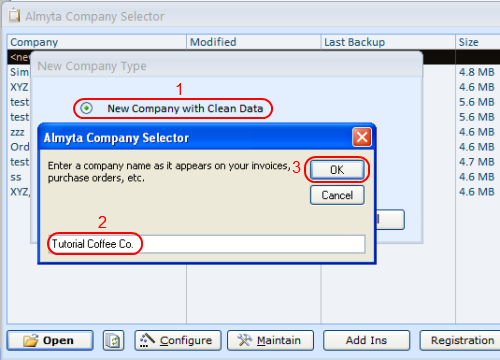Sort by Company column header
Screen dimensions: 500x360
coord(97,42)
